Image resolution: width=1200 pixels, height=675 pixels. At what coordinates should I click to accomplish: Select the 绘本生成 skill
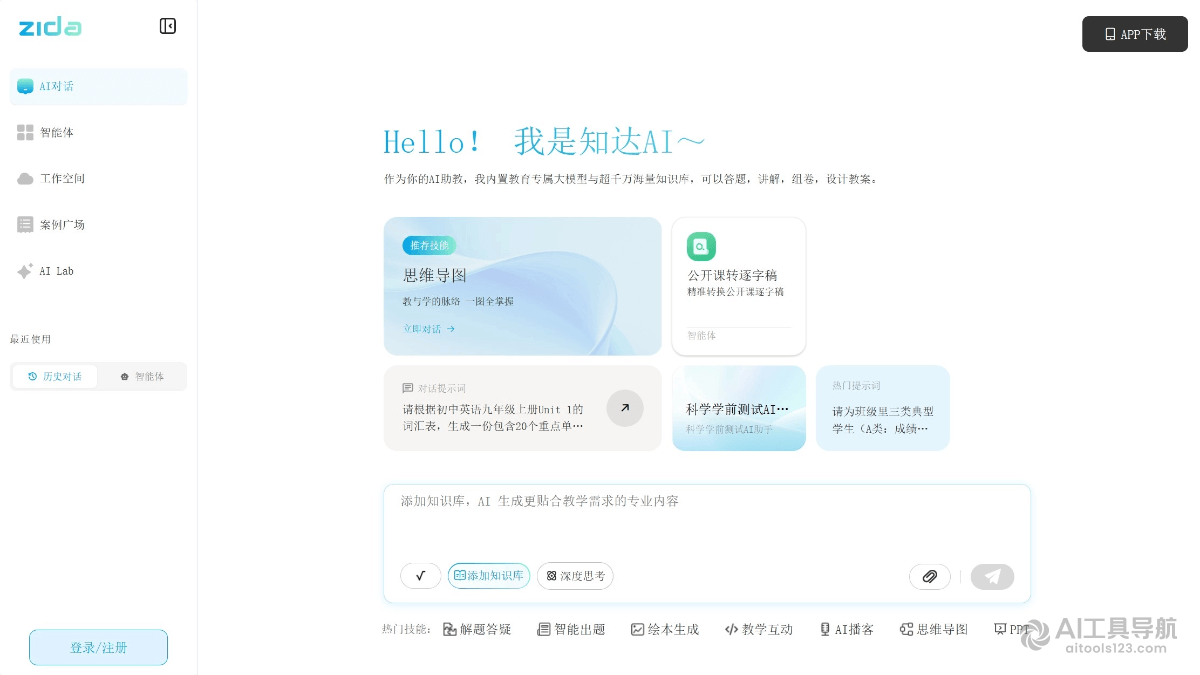[665, 629]
